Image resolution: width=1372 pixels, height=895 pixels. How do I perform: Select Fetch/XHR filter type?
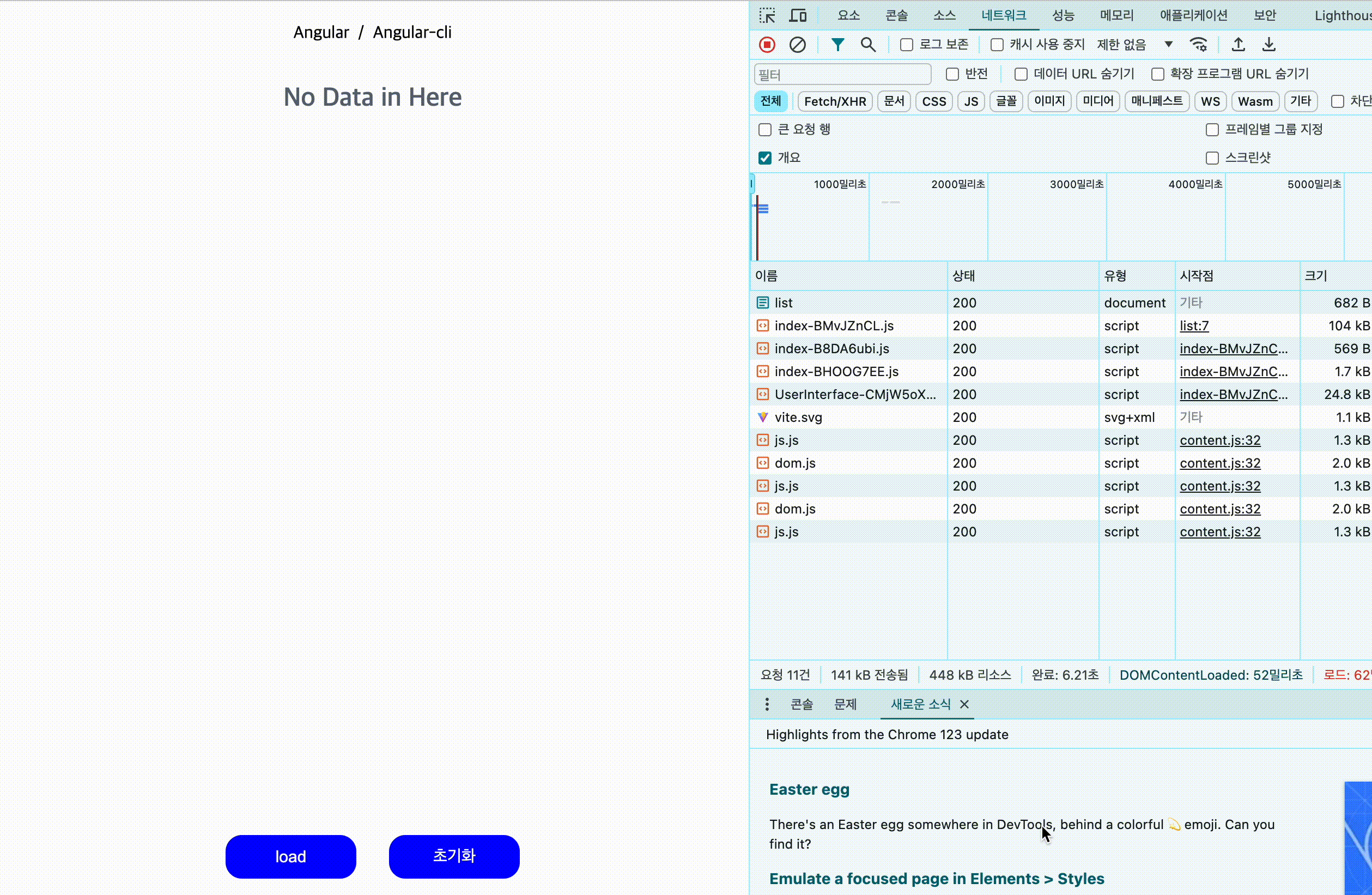click(835, 101)
